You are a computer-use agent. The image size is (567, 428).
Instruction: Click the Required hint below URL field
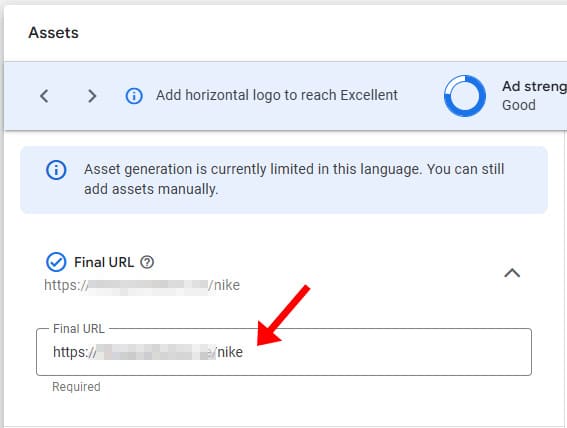pos(76,387)
